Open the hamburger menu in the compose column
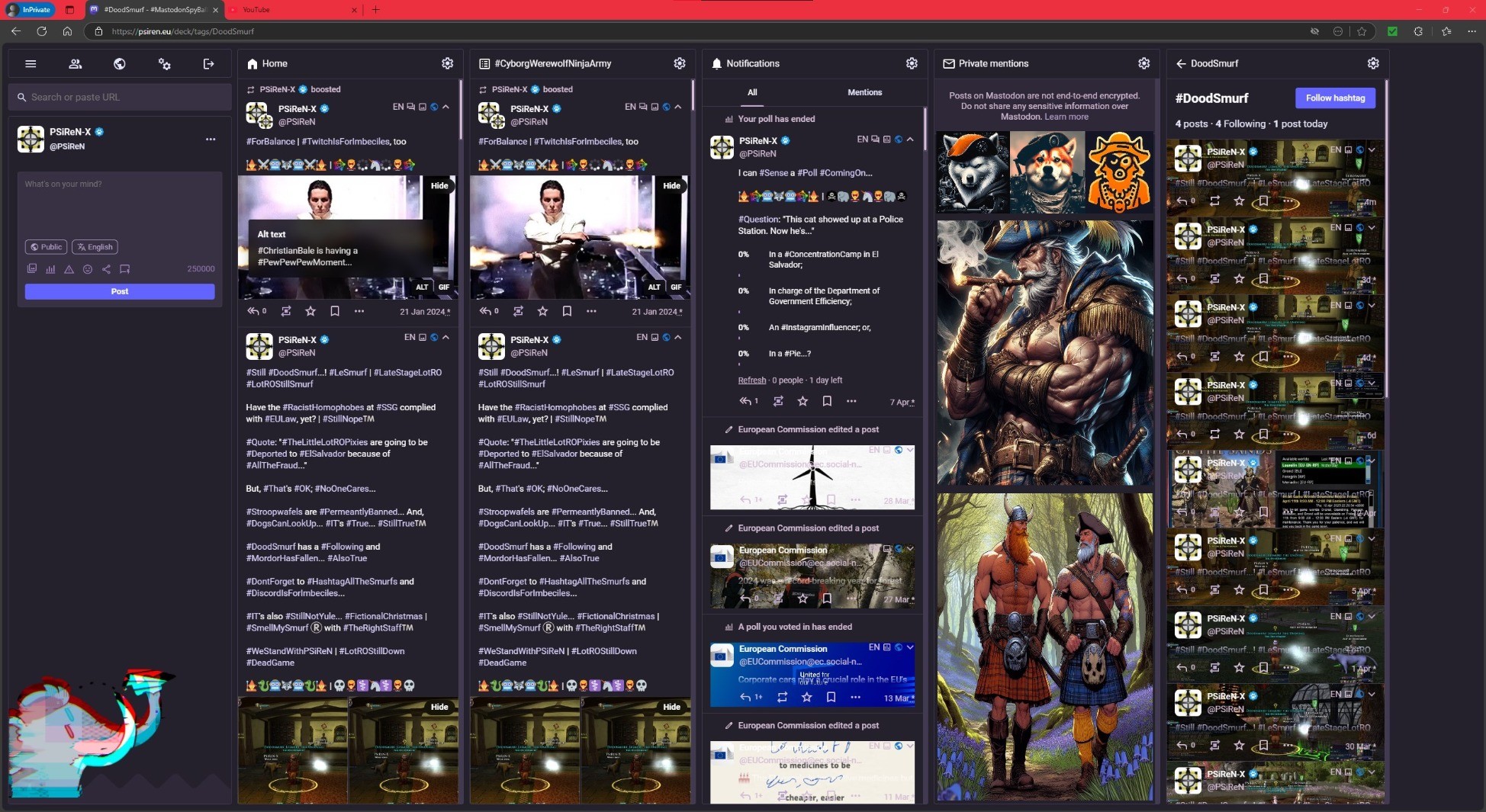 coord(31,64)
